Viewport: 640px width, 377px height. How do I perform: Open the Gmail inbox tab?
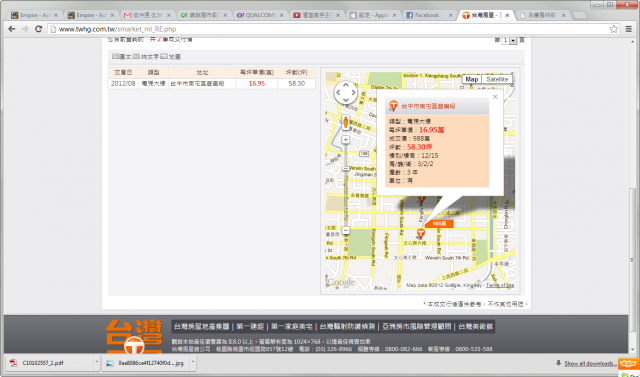(148, 15)
